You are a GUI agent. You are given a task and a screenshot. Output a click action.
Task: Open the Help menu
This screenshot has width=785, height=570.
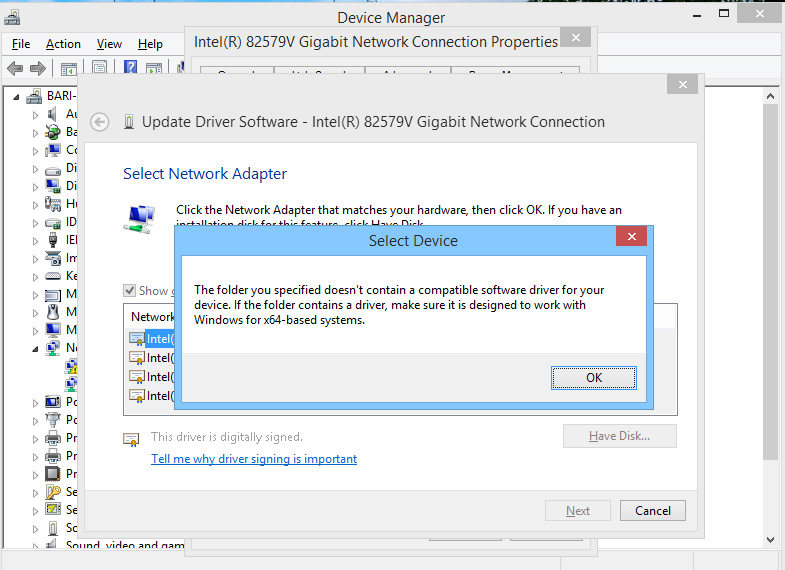click(x=150, y=44)
